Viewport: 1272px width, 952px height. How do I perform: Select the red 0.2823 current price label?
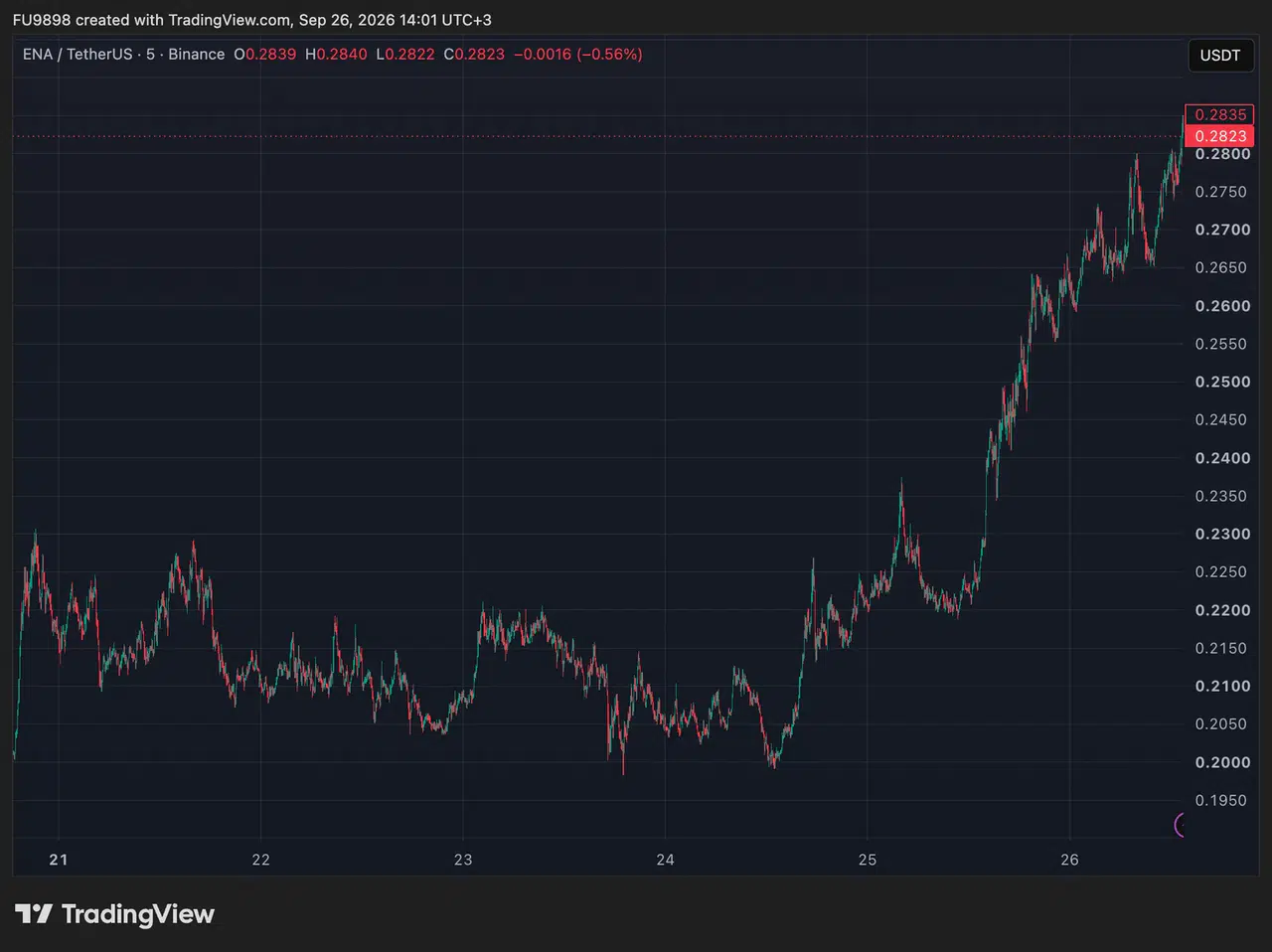pyautogui.click(x=1219, y=136)
